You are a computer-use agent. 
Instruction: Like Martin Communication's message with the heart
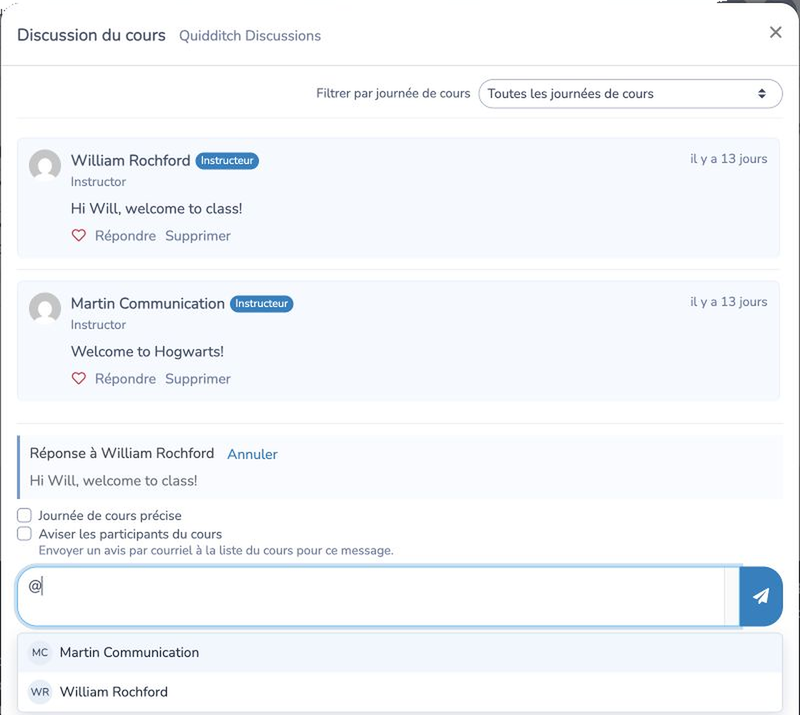click(79, 378)
